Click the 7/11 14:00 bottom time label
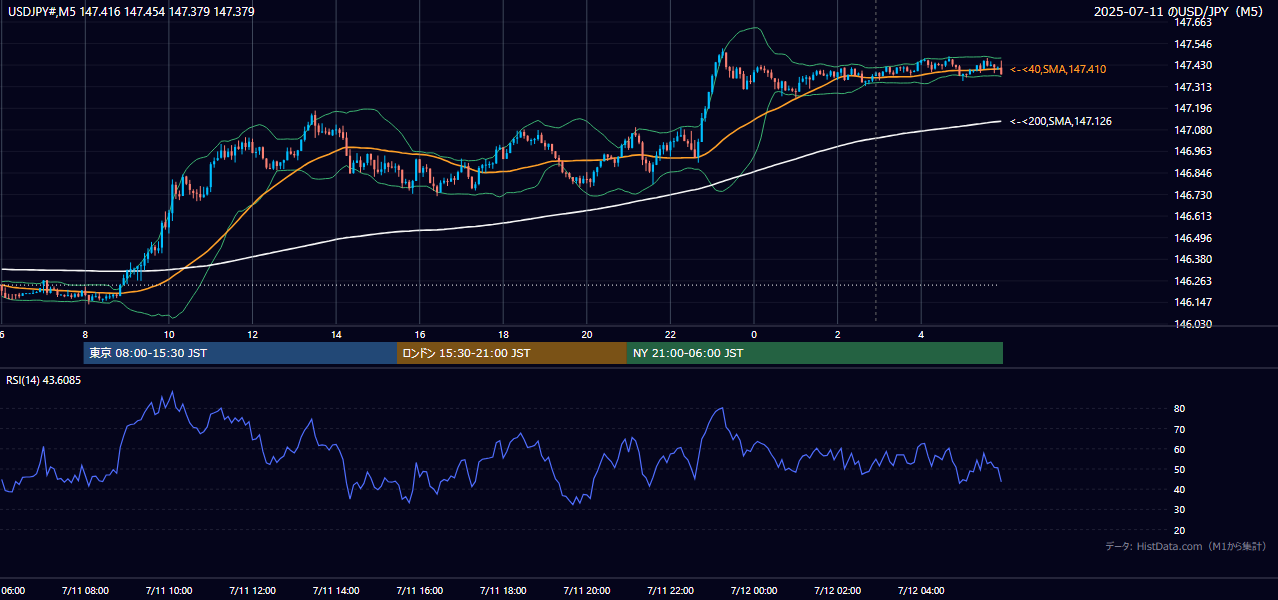The height and width of the screenshot is (600, 1278). [335, 591]
